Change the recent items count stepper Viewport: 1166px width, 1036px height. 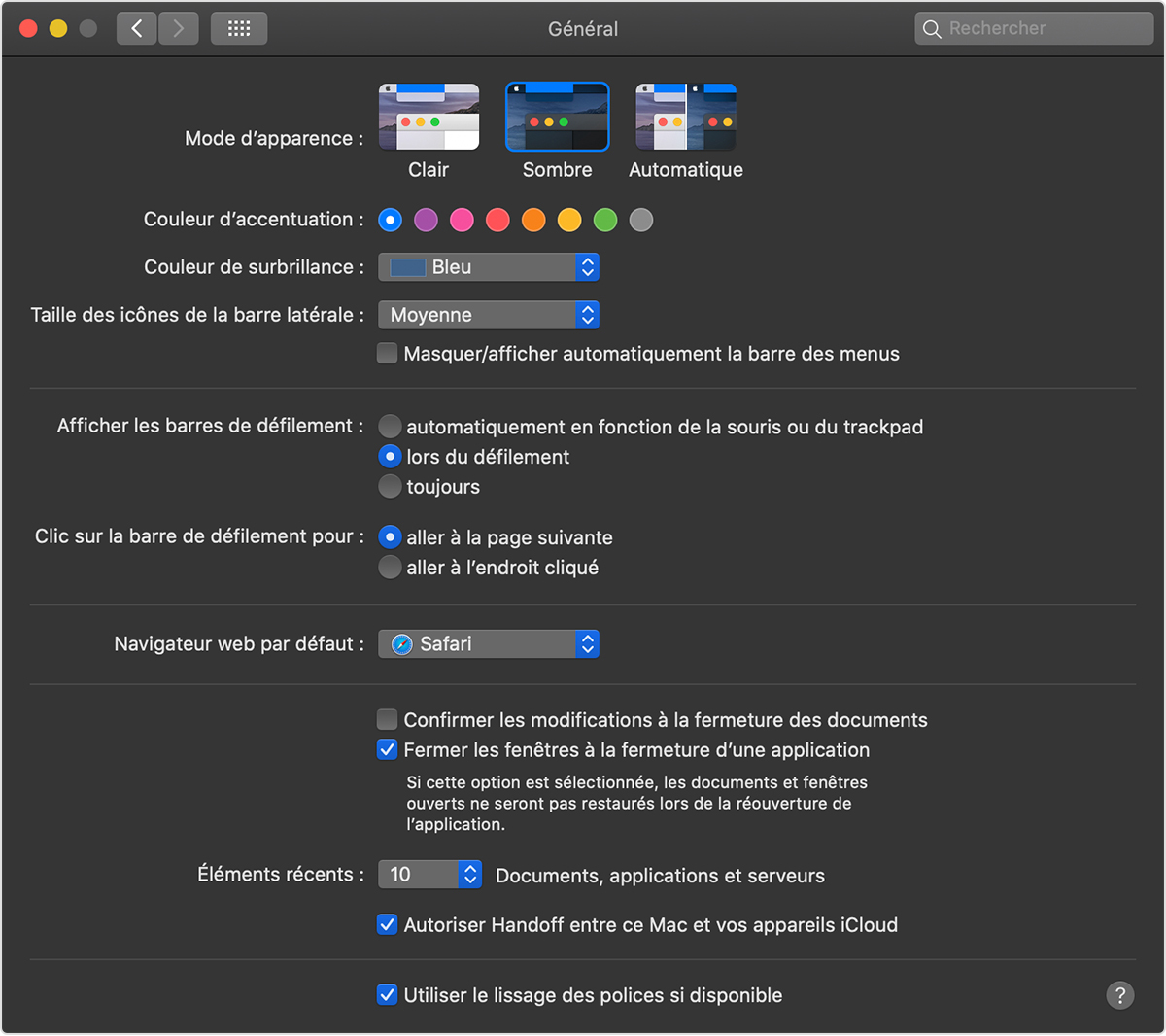point(469,875)
